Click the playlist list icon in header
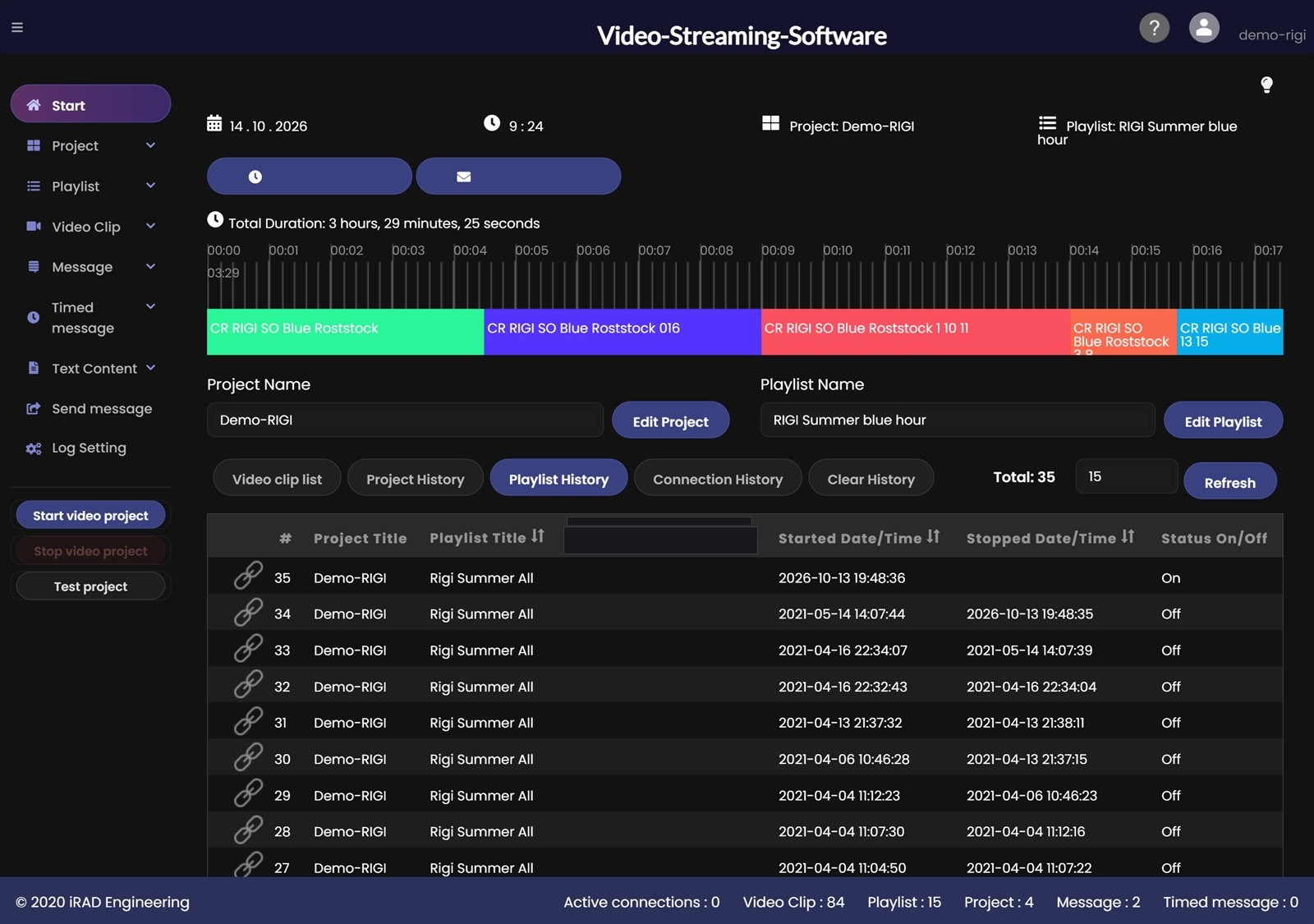 pos(1047,123)
